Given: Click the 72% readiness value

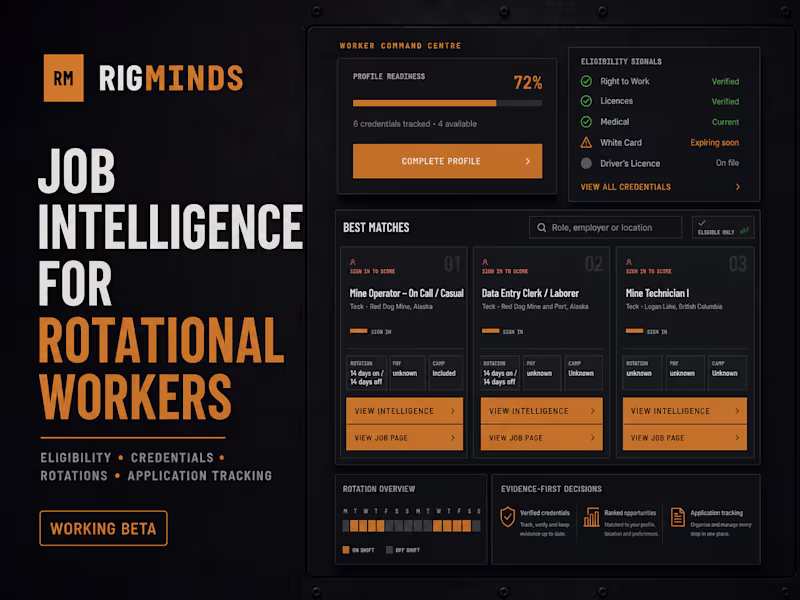Looking at the screenshot, I should pyautogui.click(x=528, y=83).
